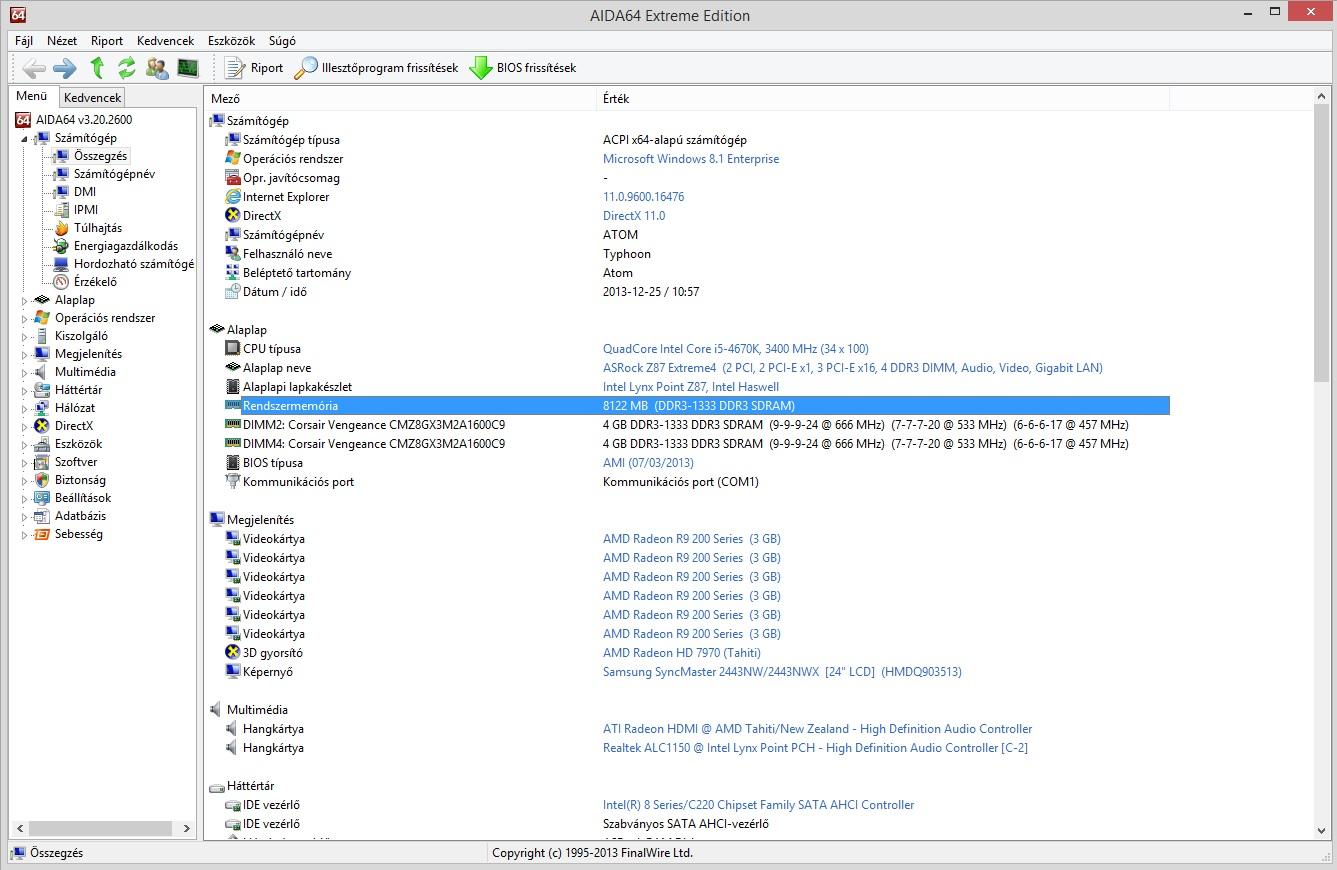
Task: Open the Súgó menu
Action: pos(282,41)
